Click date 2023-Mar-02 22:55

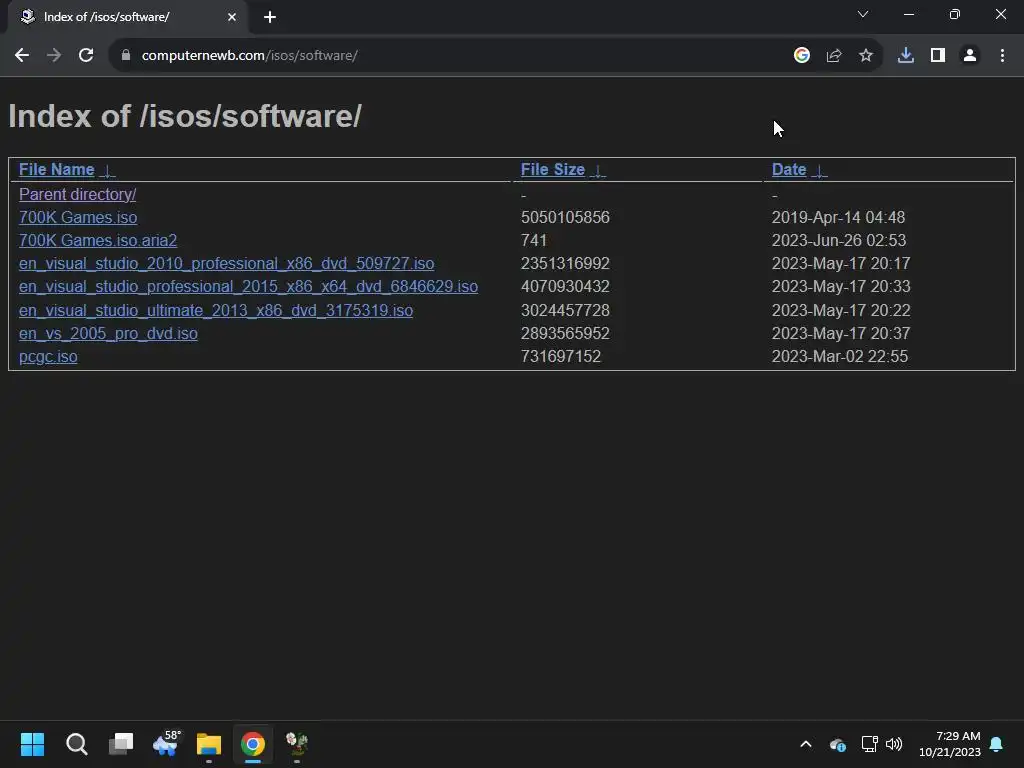point(840,357)
